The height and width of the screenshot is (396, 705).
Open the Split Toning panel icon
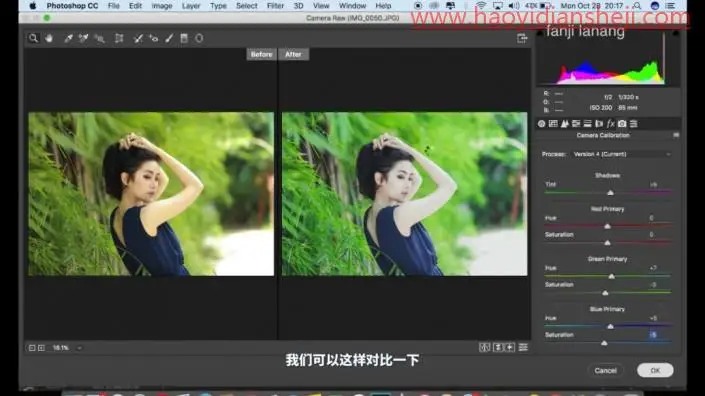[x=587, y=124]
